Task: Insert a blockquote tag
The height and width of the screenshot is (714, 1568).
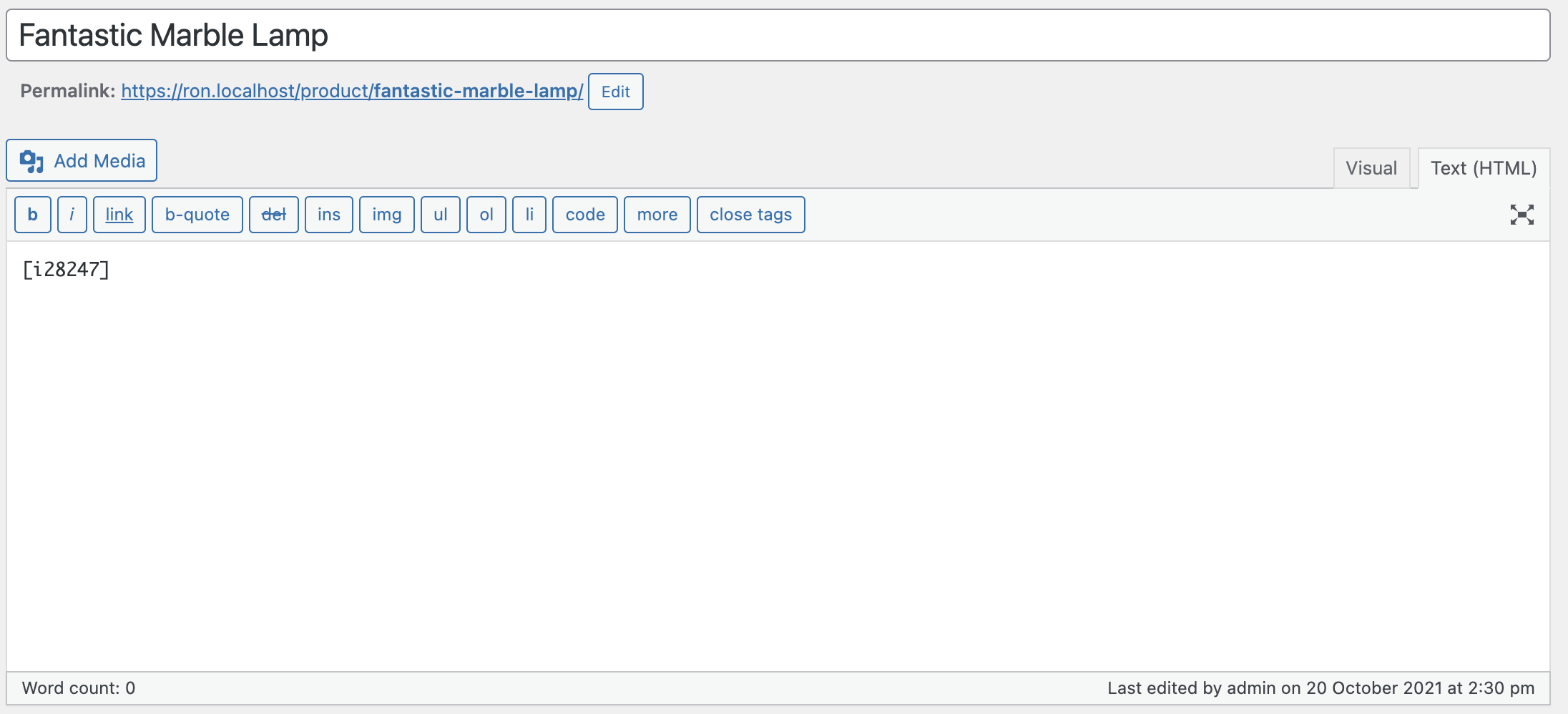Action: pos(197,215)
